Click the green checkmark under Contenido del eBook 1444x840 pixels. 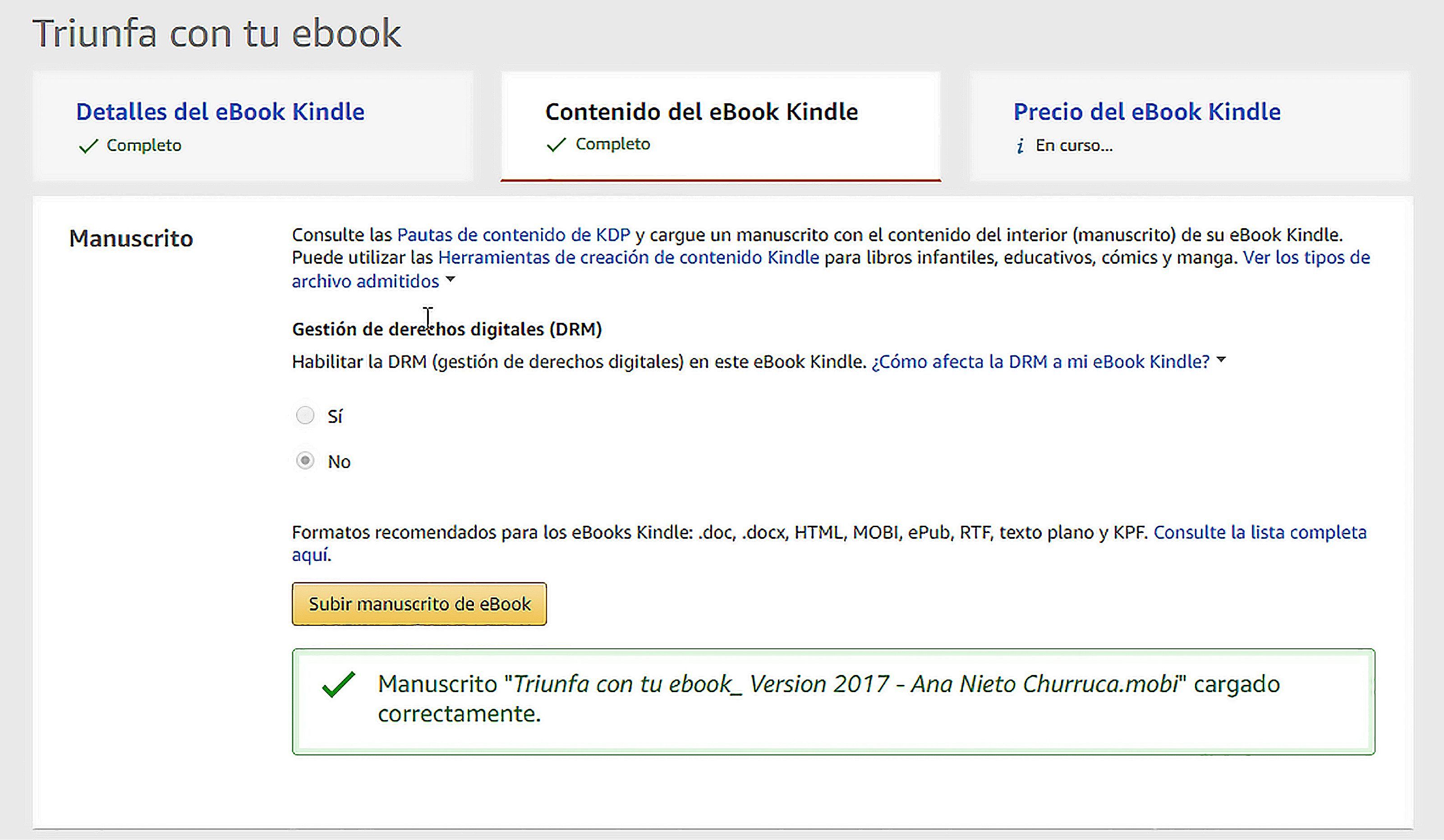tap(556, 144)
